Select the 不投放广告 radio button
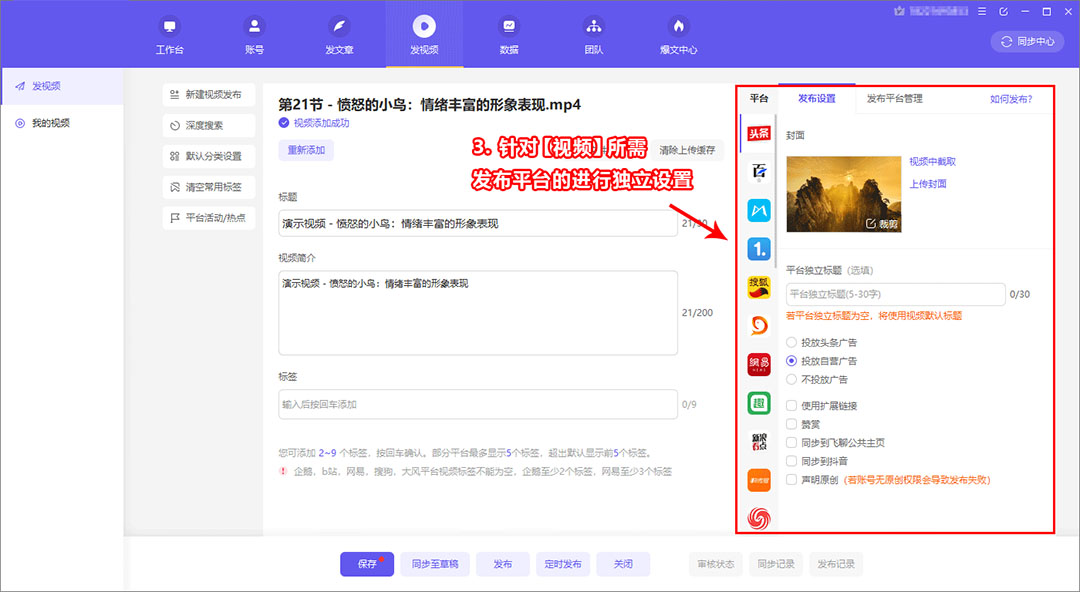This screenshot has width=1080, height=592. 789,379
